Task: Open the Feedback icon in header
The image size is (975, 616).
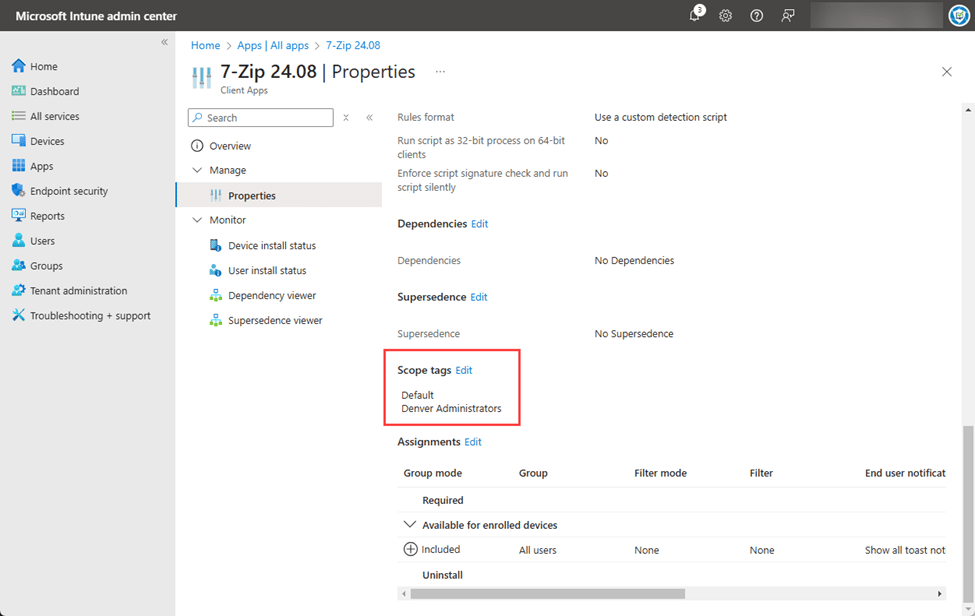Action: pyautogui.click(x=788, y=16)
